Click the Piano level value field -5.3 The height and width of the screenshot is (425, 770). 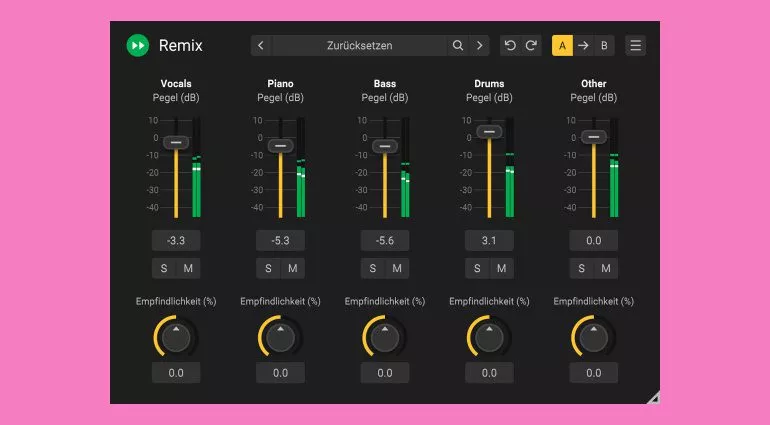280,240
